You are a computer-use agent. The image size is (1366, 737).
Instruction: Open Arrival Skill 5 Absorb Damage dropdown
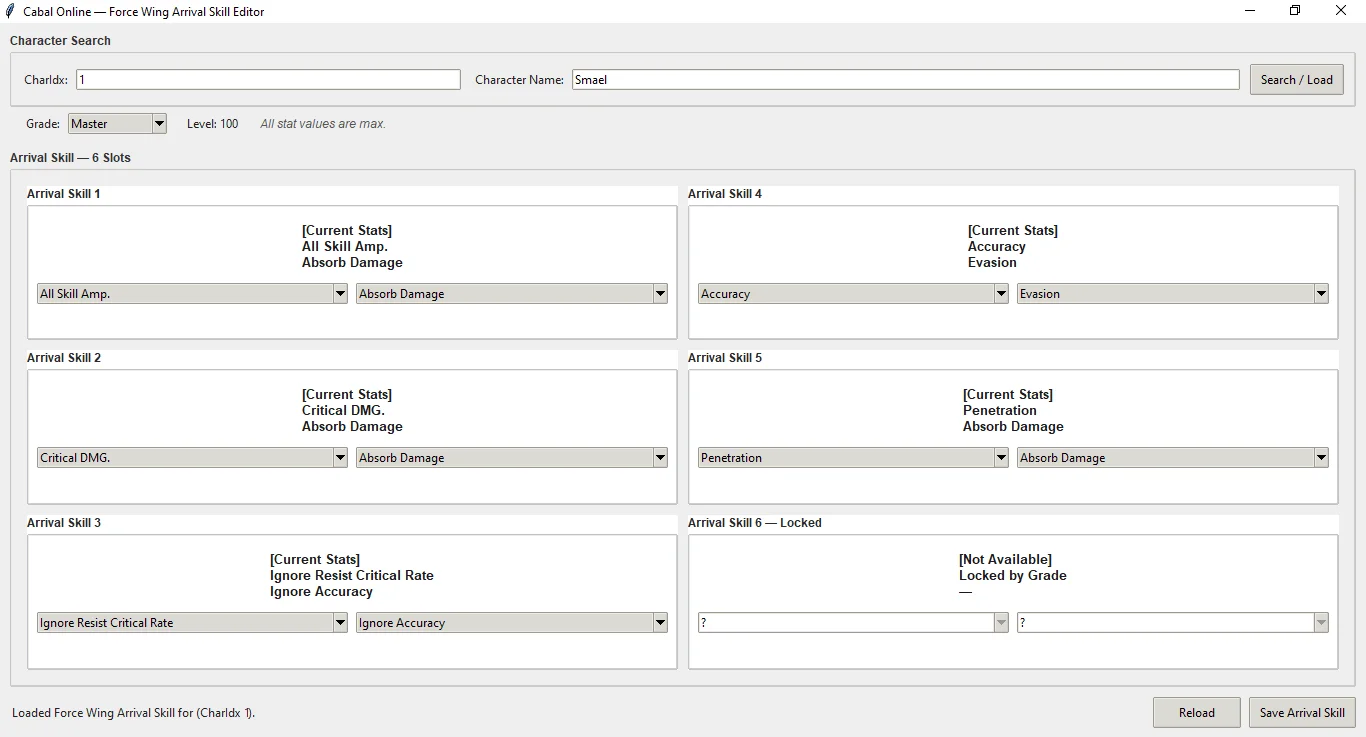click(1173, 458)
